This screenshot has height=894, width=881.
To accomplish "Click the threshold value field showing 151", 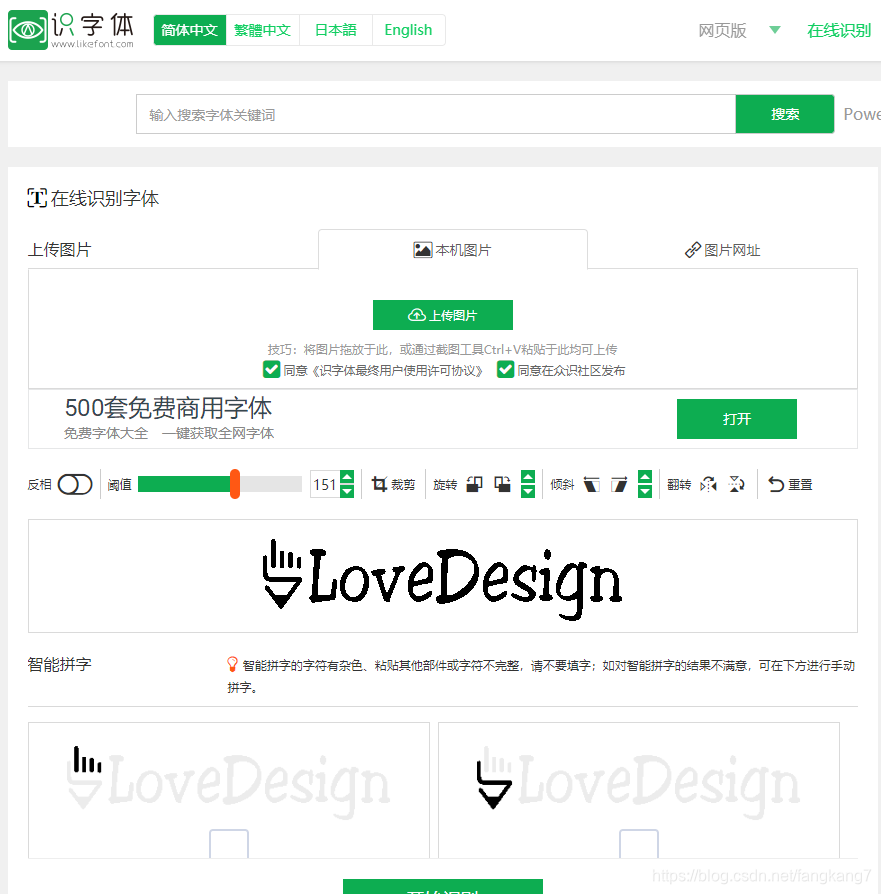I will coord(325,485).
